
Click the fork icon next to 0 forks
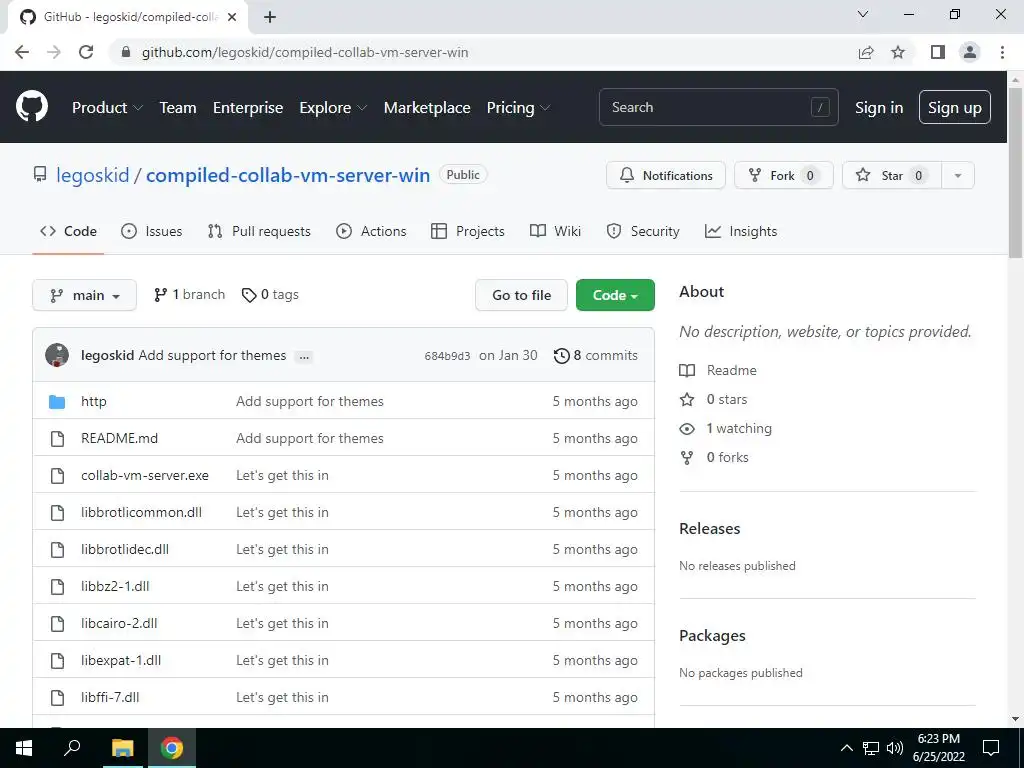pyautogui.click(x=687, y=458)
